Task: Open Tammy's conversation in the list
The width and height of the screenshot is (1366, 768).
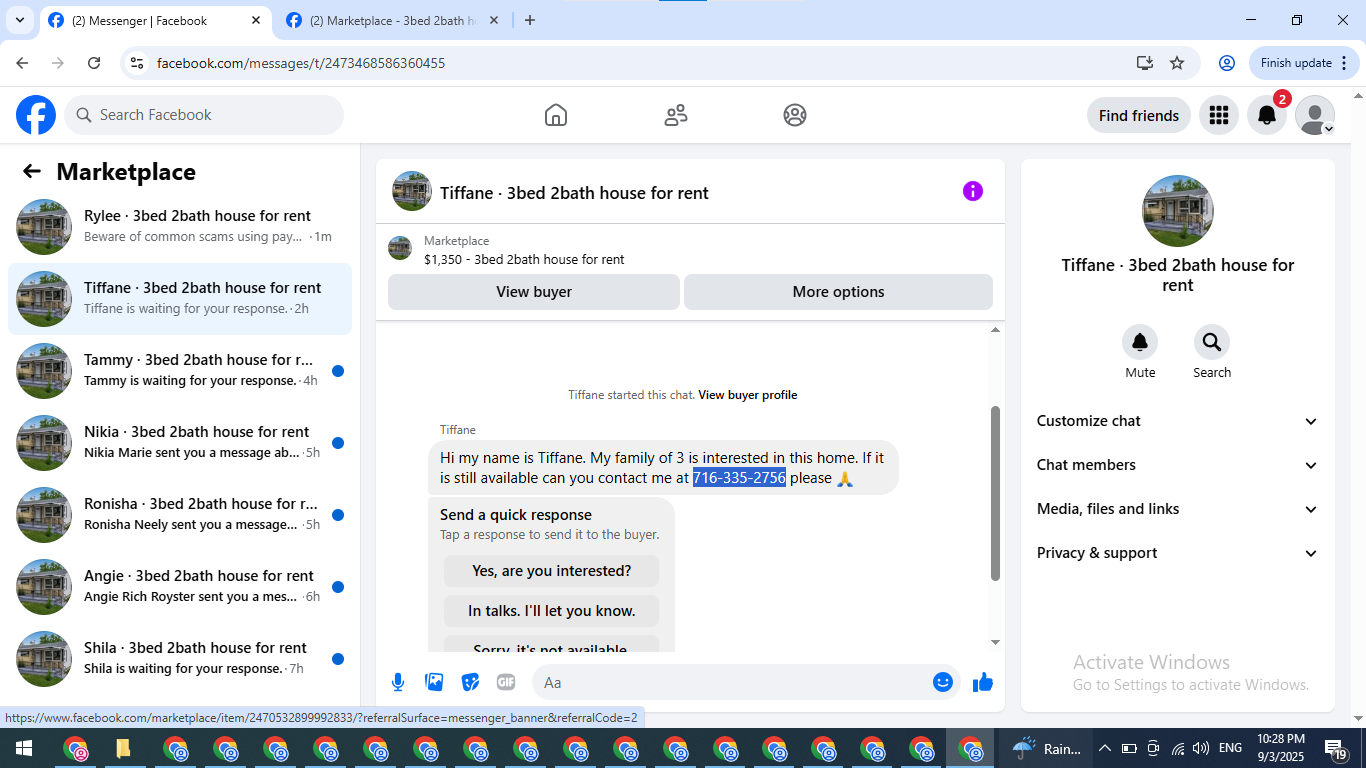Action: click(180, 371)
